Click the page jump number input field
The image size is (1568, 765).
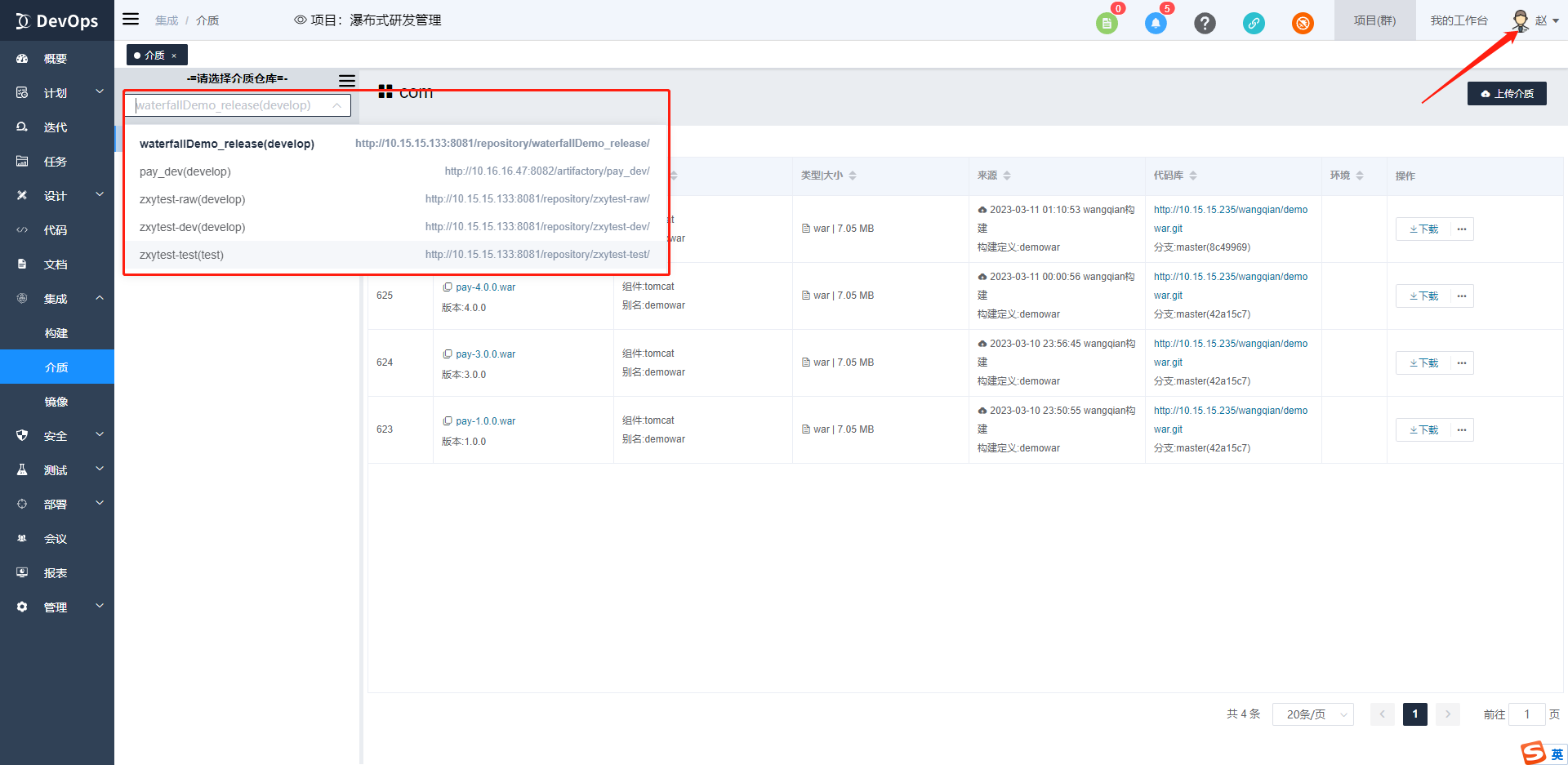[x=1526, y=714]
